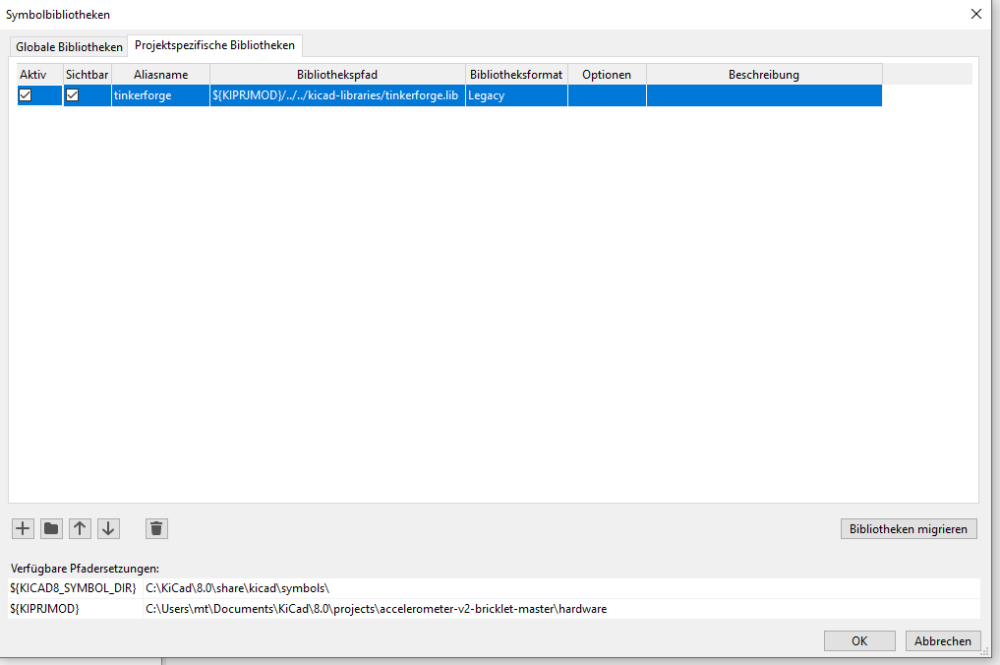Move selected library up in list
Image resolution: width=1000 pixels, height=665 pixels.
click(x=80, y=528)
